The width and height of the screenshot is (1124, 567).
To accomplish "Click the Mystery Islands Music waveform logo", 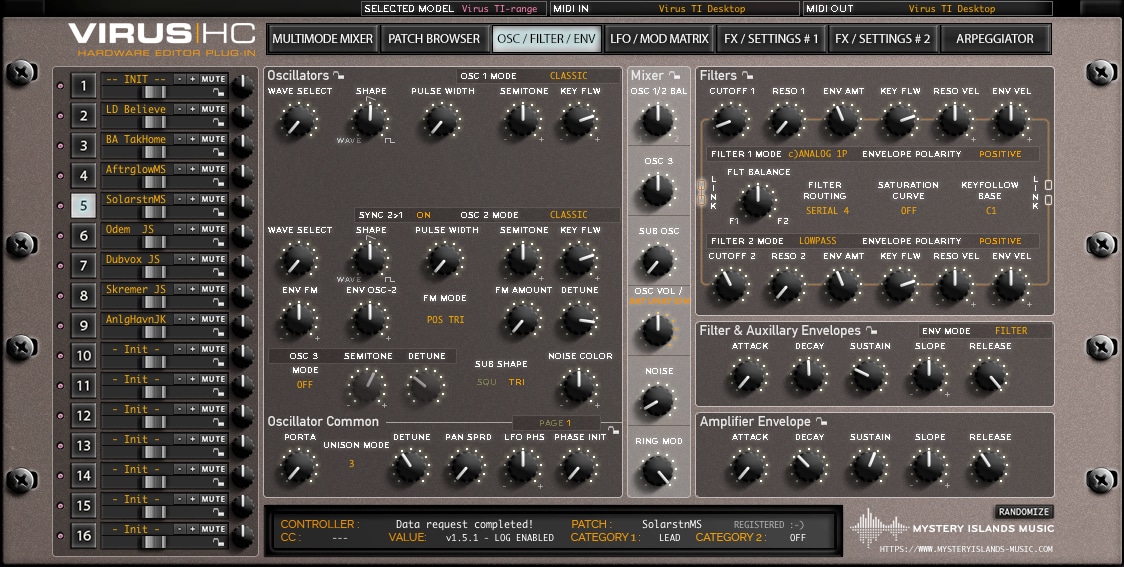I will click(879, 528).
